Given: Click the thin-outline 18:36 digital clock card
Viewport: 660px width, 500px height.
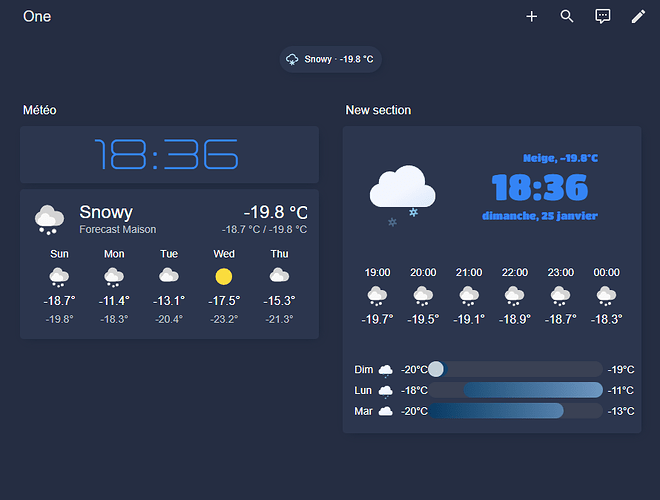Looking at the screenshot, I should coord(169,154).
